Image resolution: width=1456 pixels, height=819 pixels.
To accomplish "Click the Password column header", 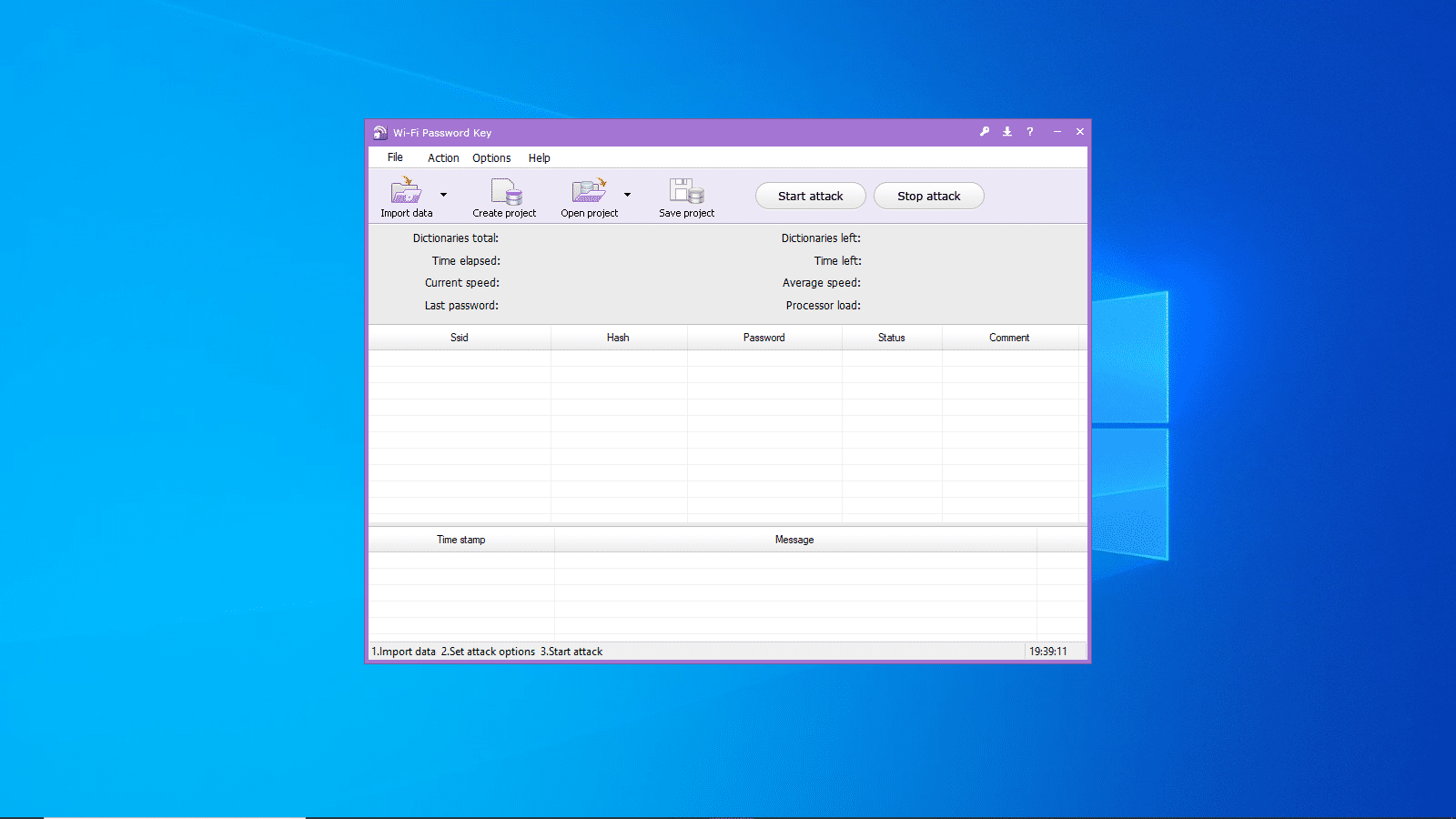I will (763, 338).
